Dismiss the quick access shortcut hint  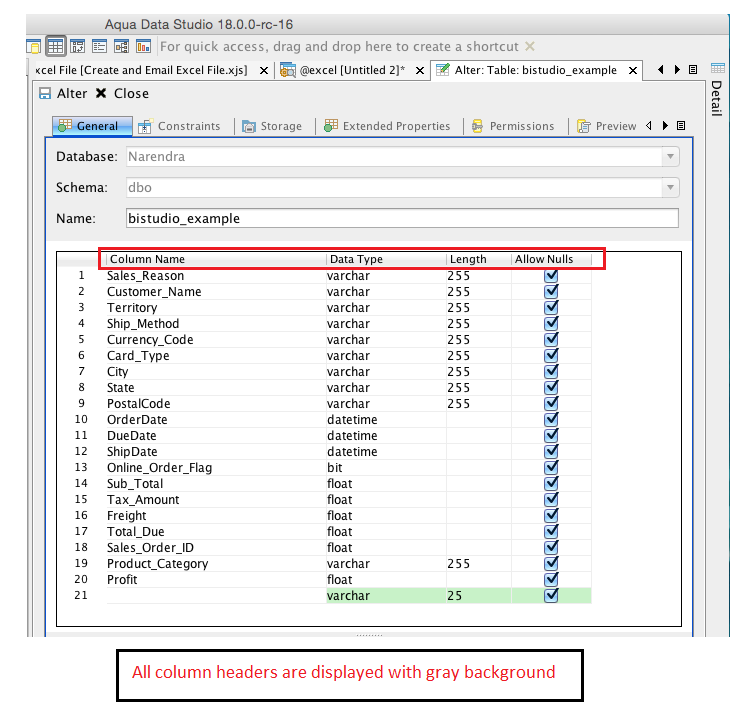click(530, 47)
